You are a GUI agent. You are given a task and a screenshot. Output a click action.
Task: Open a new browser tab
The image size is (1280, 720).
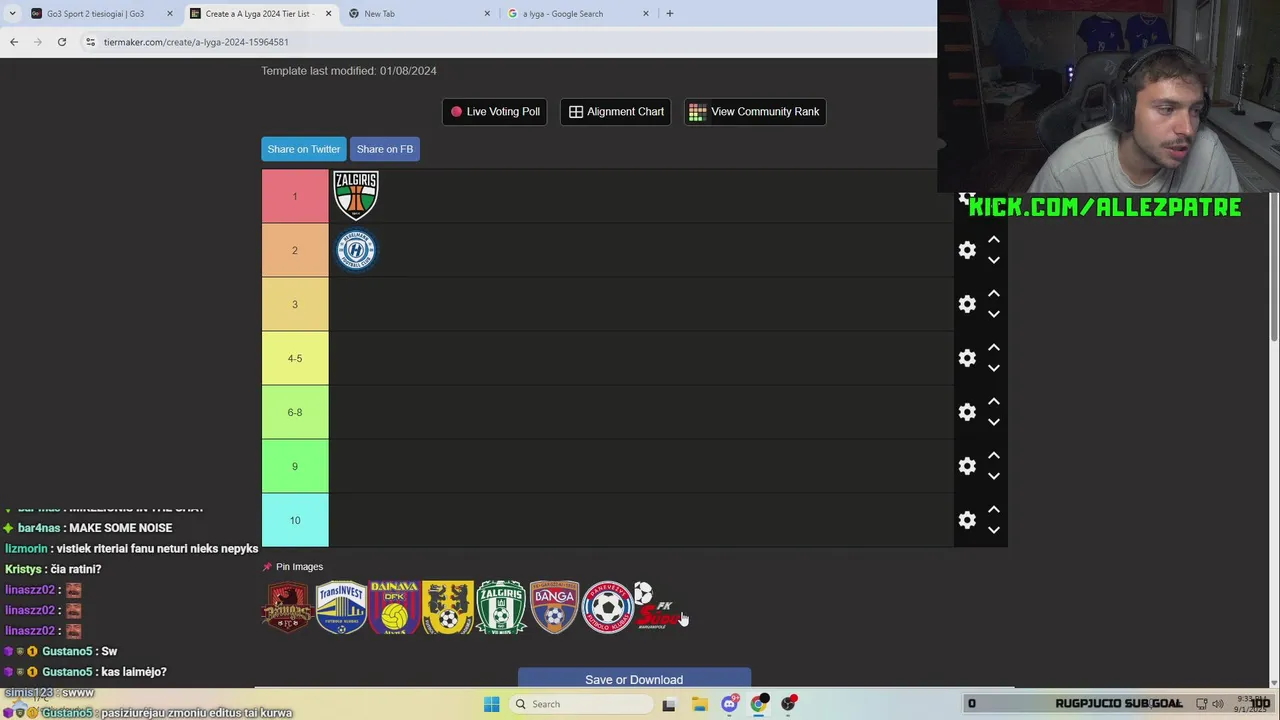pos(669,14)
